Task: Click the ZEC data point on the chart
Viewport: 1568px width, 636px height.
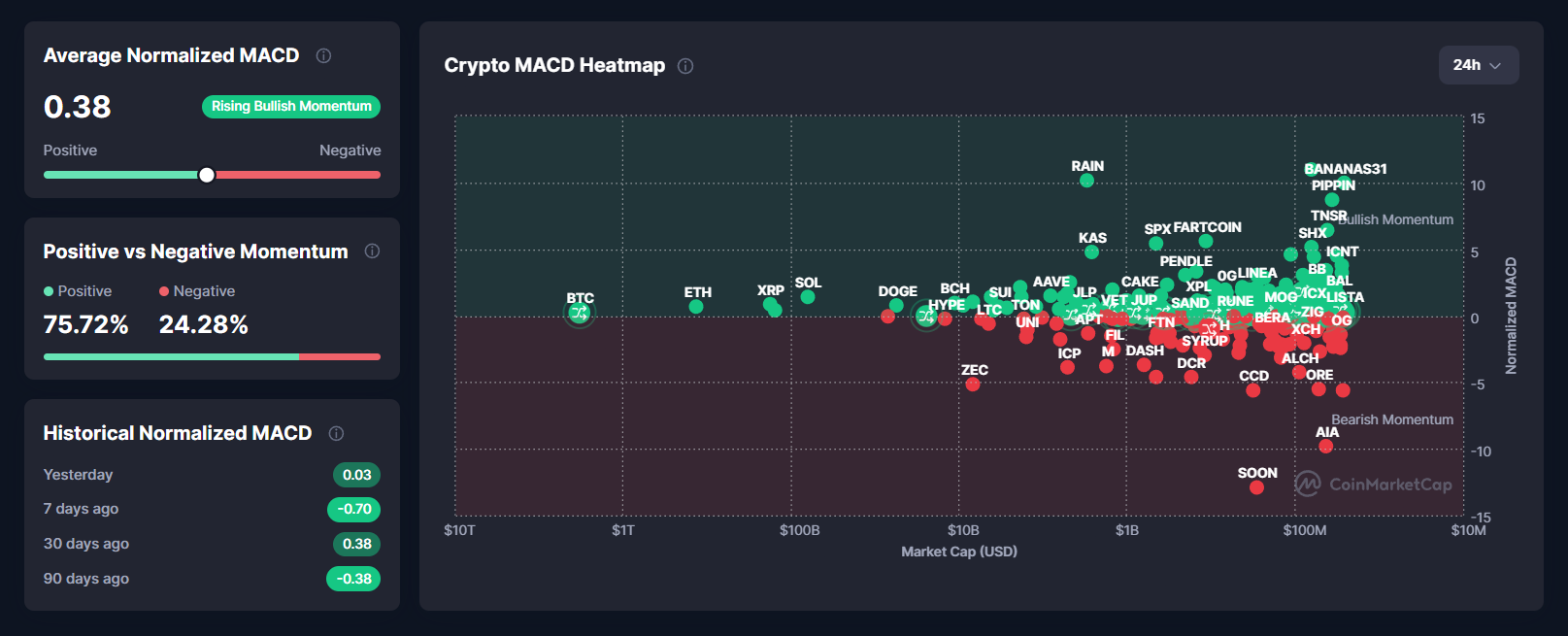Action: [x=973, y=384]
